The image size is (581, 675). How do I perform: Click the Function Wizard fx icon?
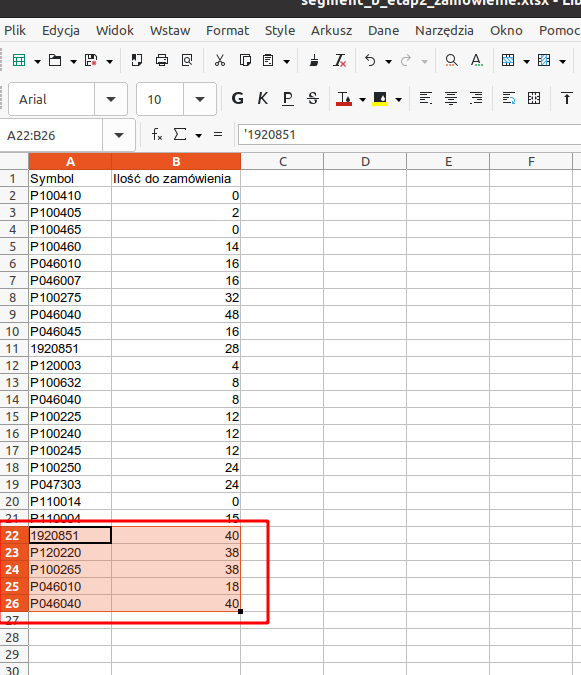(157, 135)
